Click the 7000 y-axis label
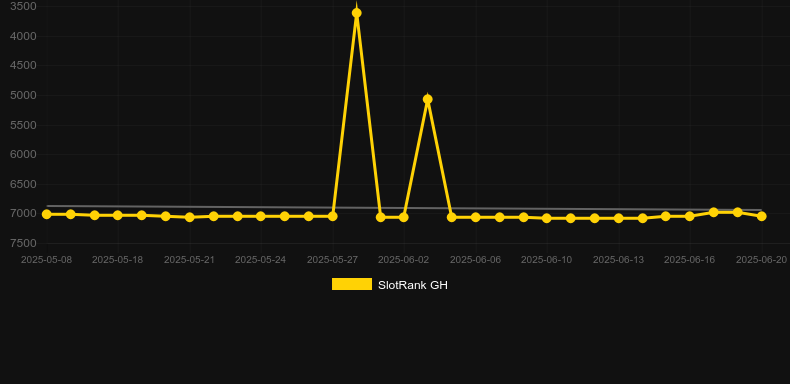The width and height of the screenshot is (790, 384). pos(23,214)
